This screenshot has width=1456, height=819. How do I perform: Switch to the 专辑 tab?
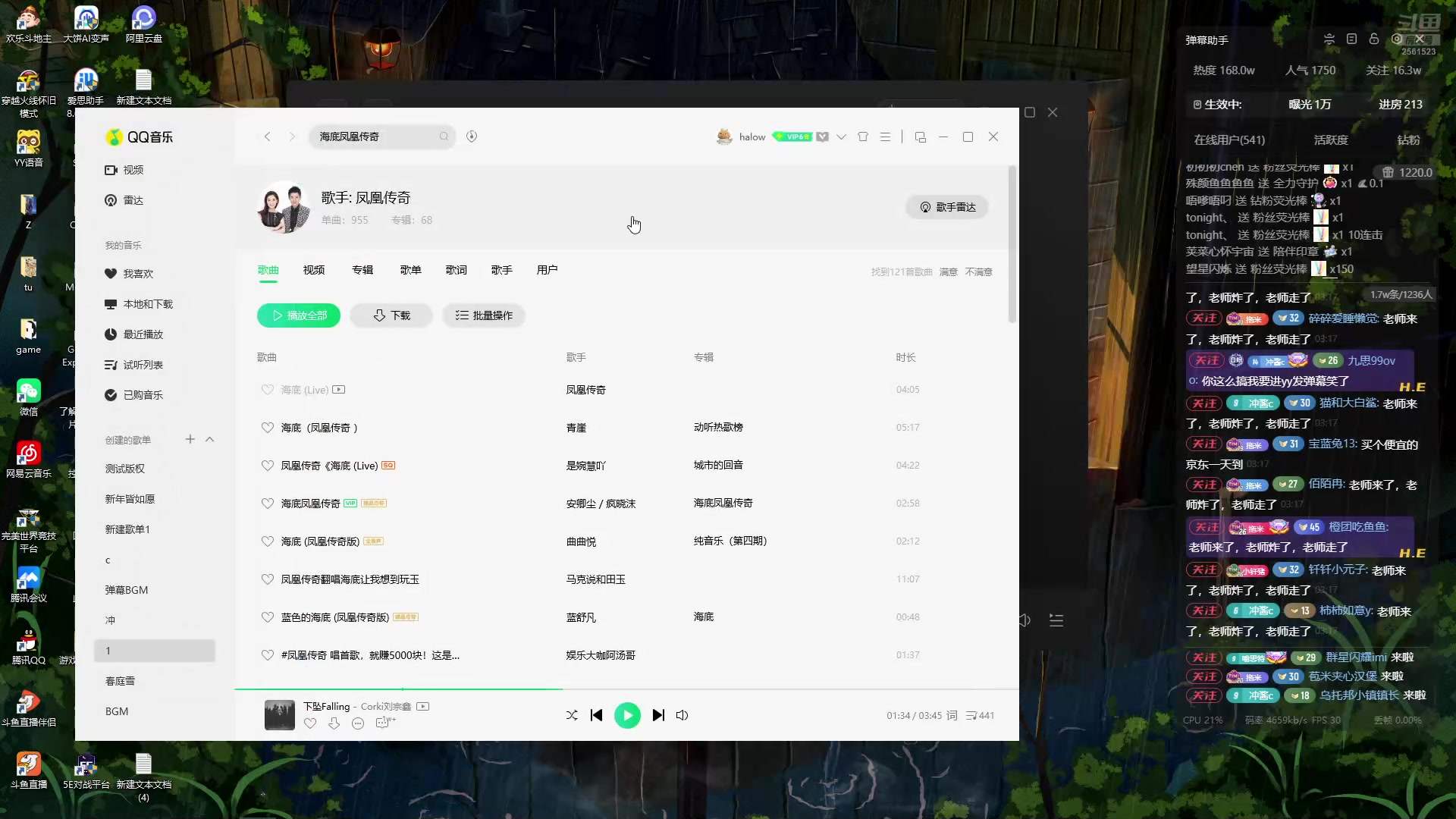[x=362, y=270]
